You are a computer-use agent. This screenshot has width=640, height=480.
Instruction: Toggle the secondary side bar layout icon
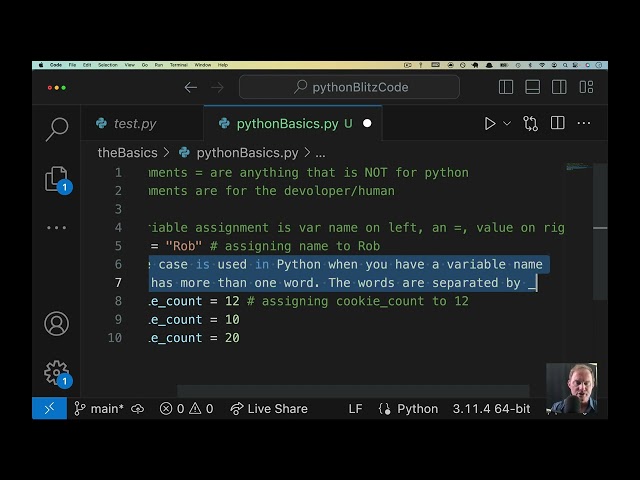tap(559, 87)
